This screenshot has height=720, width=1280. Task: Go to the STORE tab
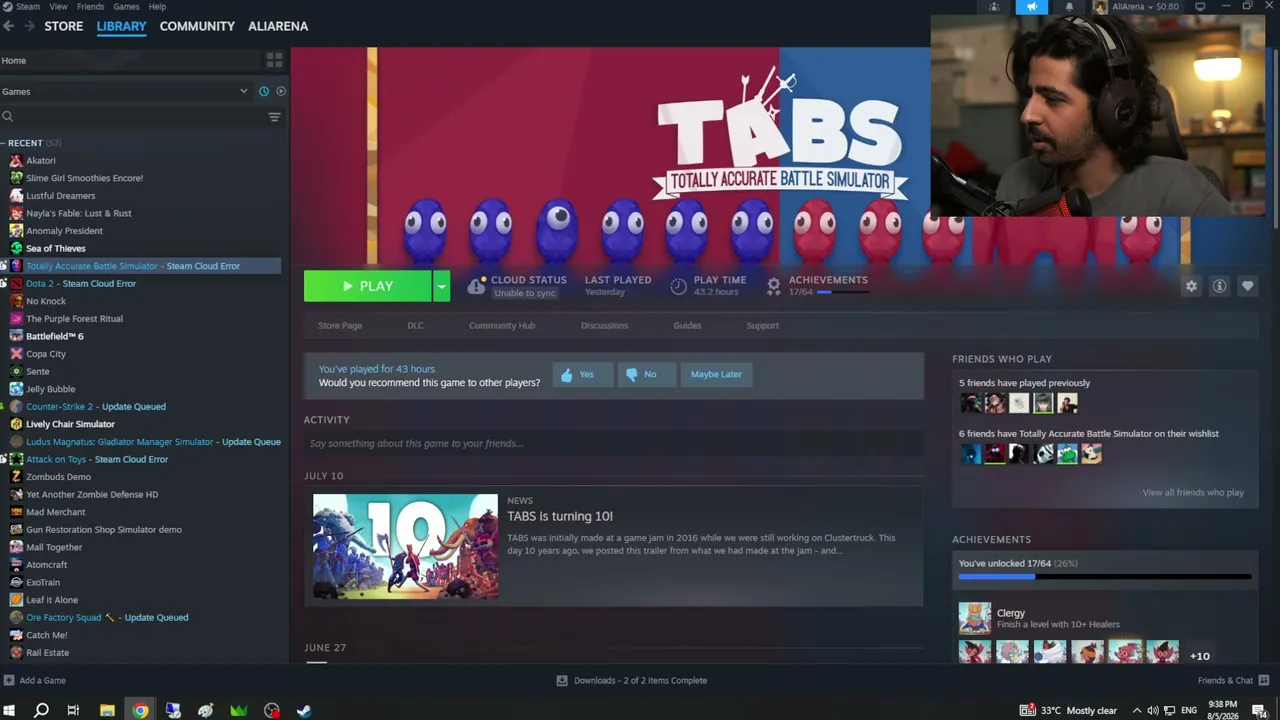point(64,26)
